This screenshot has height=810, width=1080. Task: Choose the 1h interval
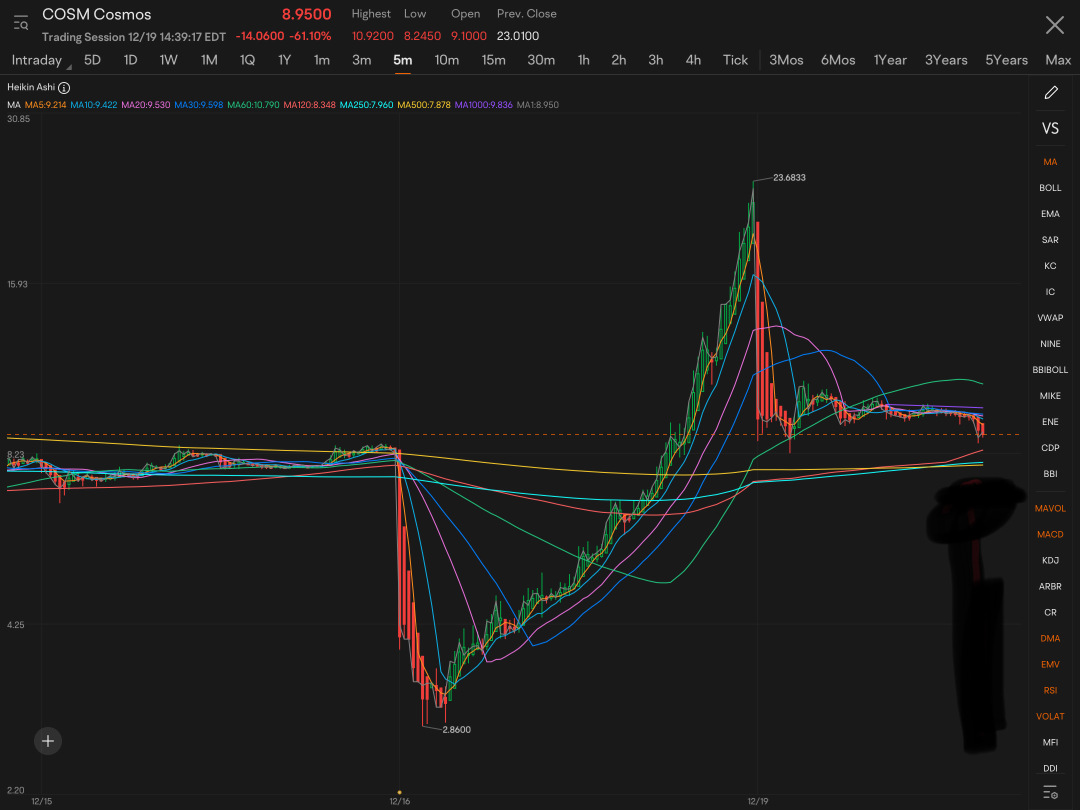(x=583, y=60)
